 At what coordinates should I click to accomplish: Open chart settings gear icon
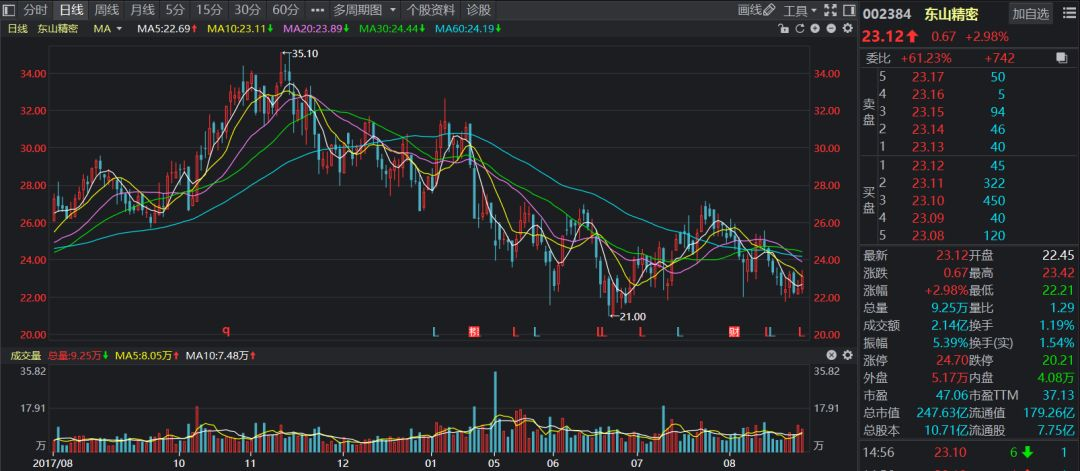[x=845, y=28]
